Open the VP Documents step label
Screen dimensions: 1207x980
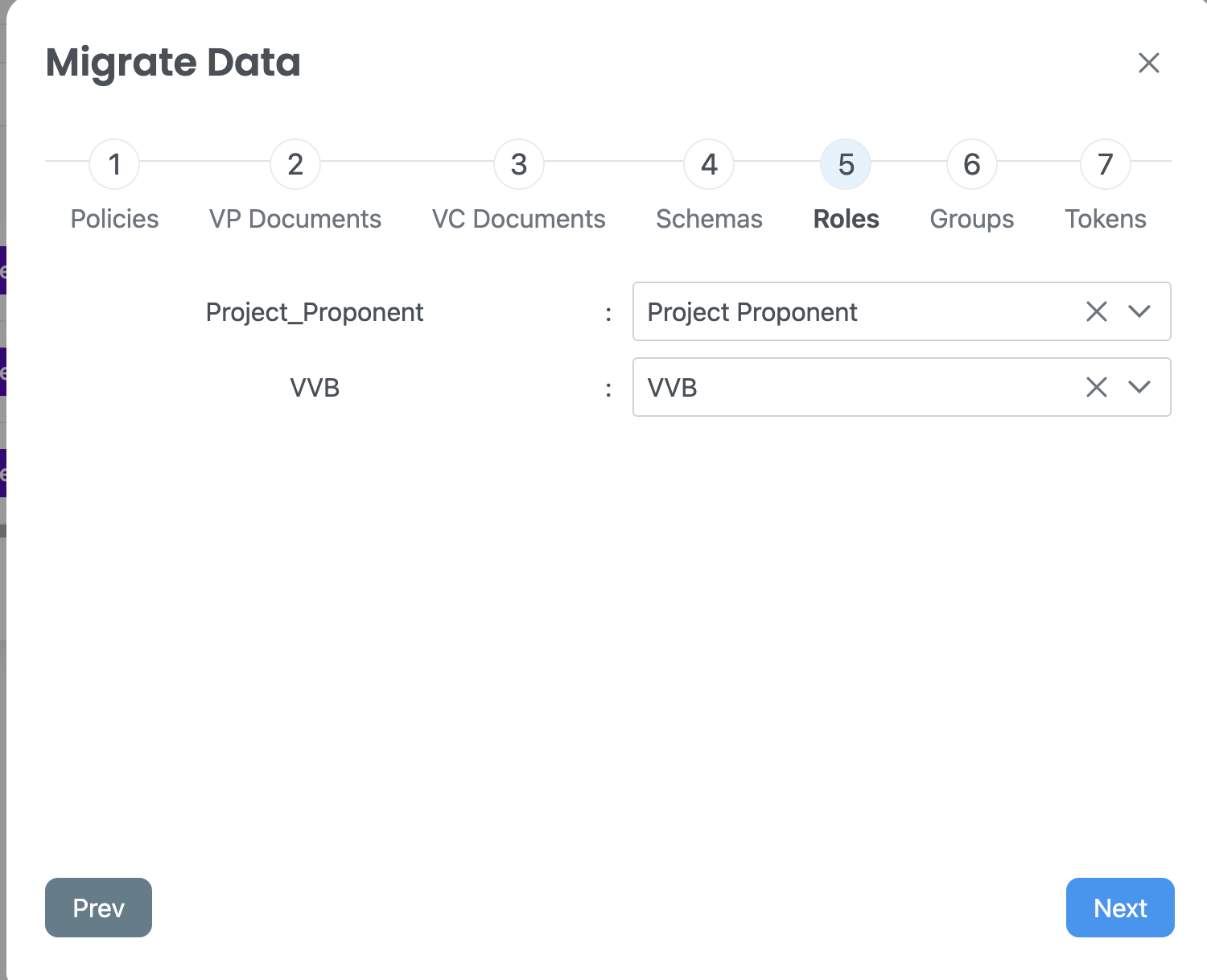(x=295, y=219)
